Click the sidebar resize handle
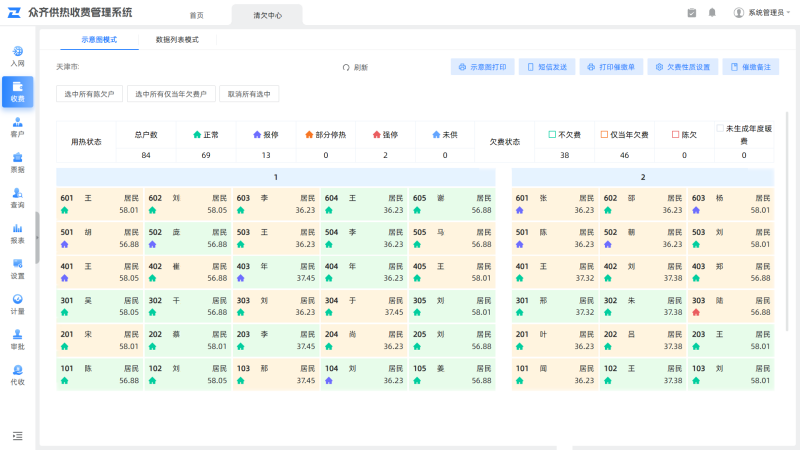 (37, 238)
